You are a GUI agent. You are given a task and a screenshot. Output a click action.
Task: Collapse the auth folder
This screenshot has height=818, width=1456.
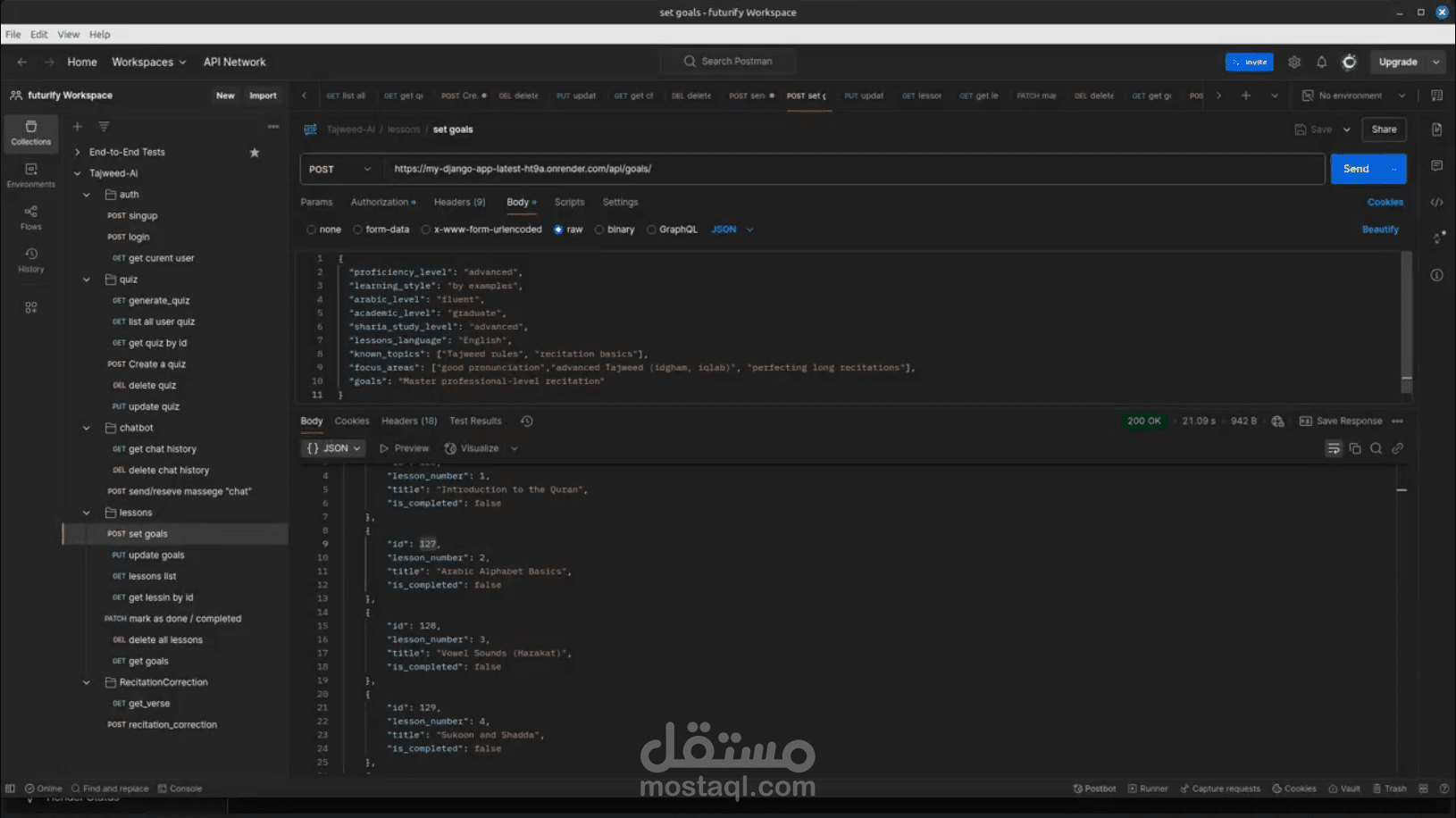[87, 195]
